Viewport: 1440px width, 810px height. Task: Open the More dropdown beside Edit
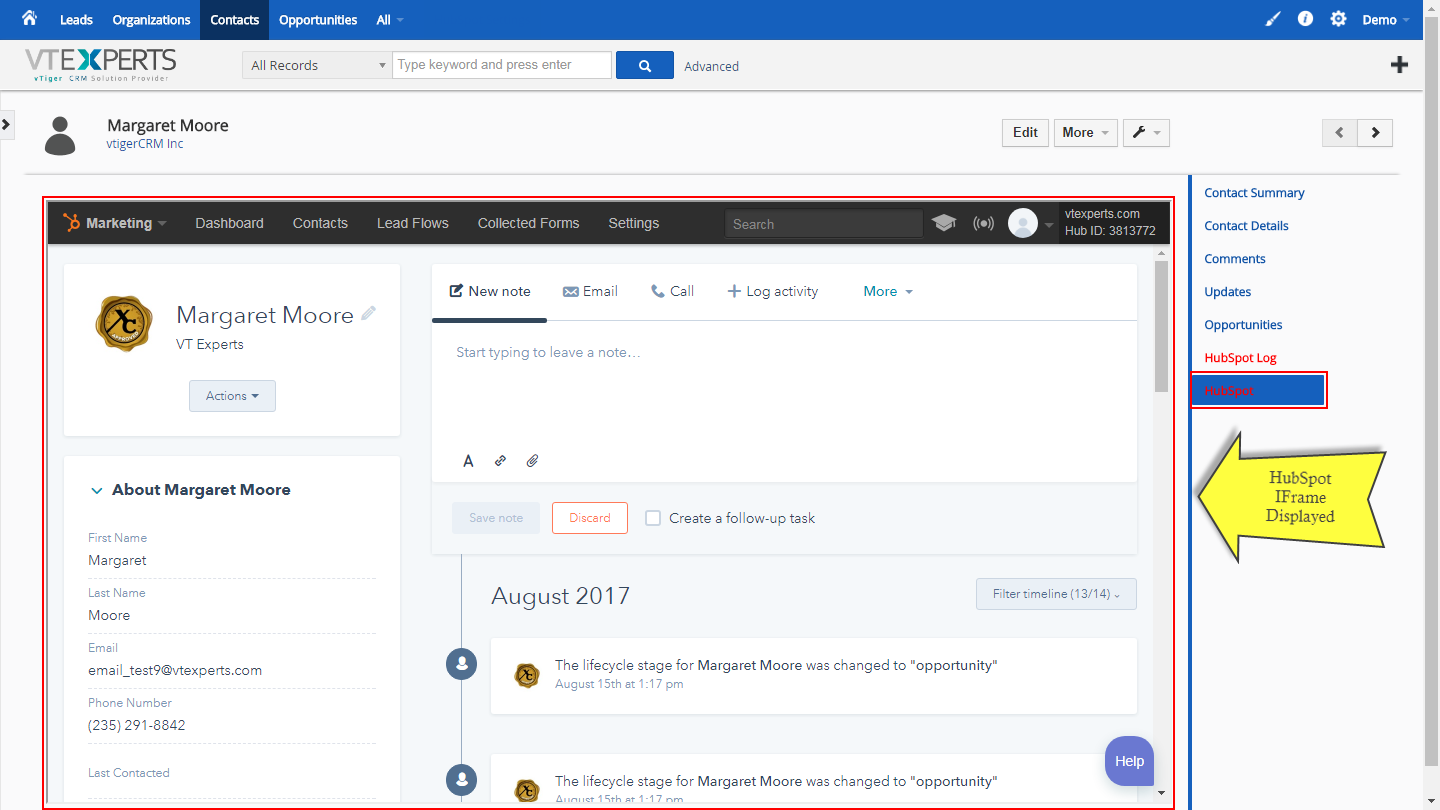click(x=1085, y=132)
